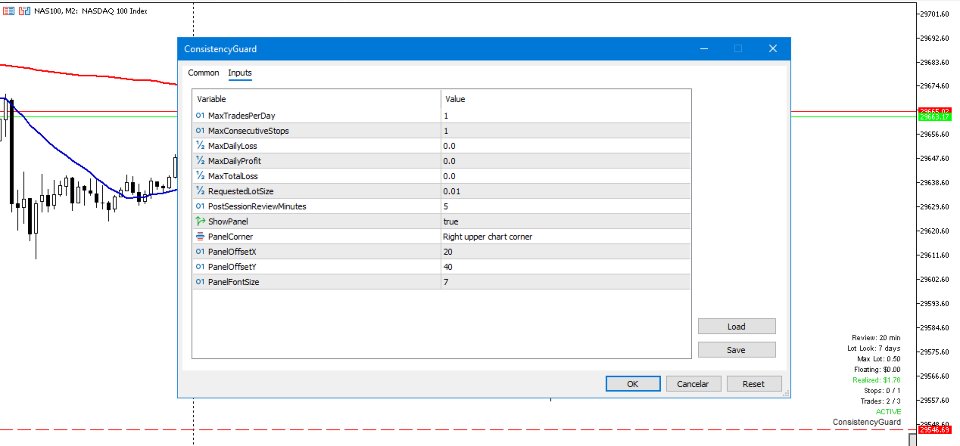Click the chart icon before NAS100 title

click(x=25, y=11)
